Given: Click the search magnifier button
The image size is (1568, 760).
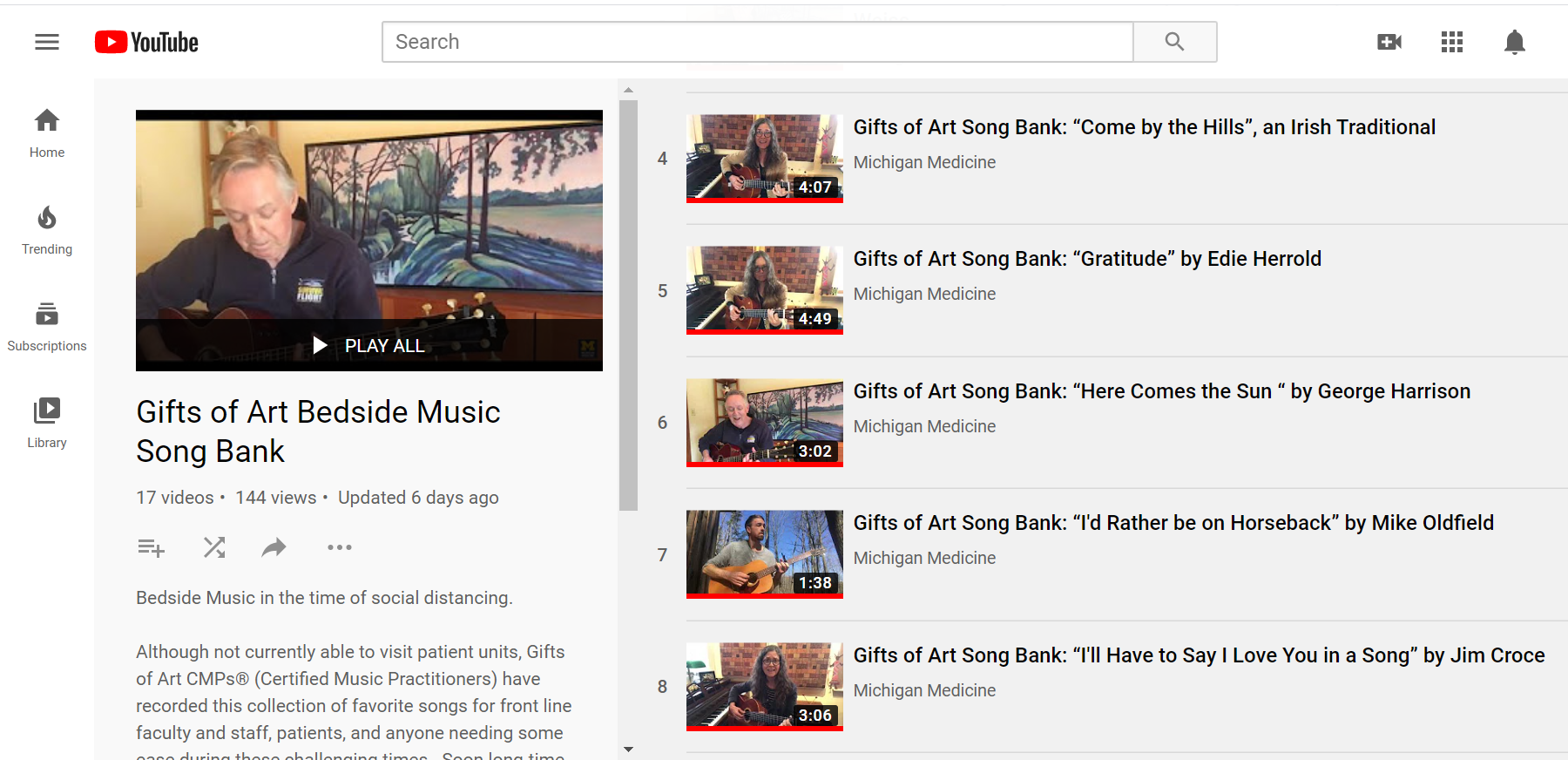Looking at the screenshot, I should (1174, 42).
